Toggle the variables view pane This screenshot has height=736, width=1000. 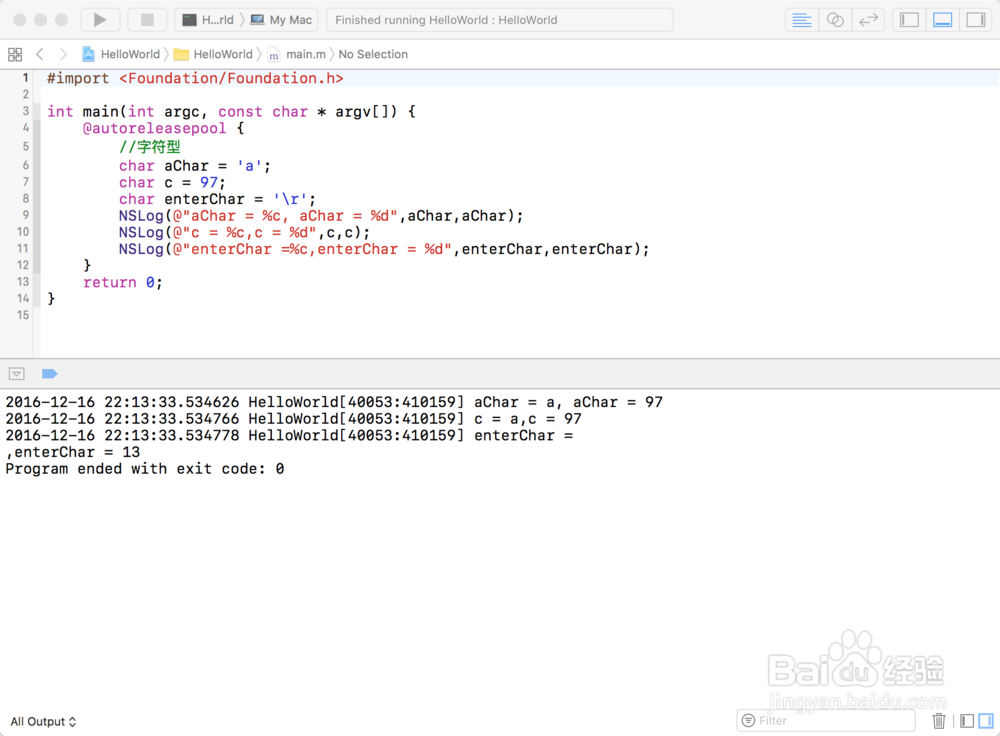(967, 721)
